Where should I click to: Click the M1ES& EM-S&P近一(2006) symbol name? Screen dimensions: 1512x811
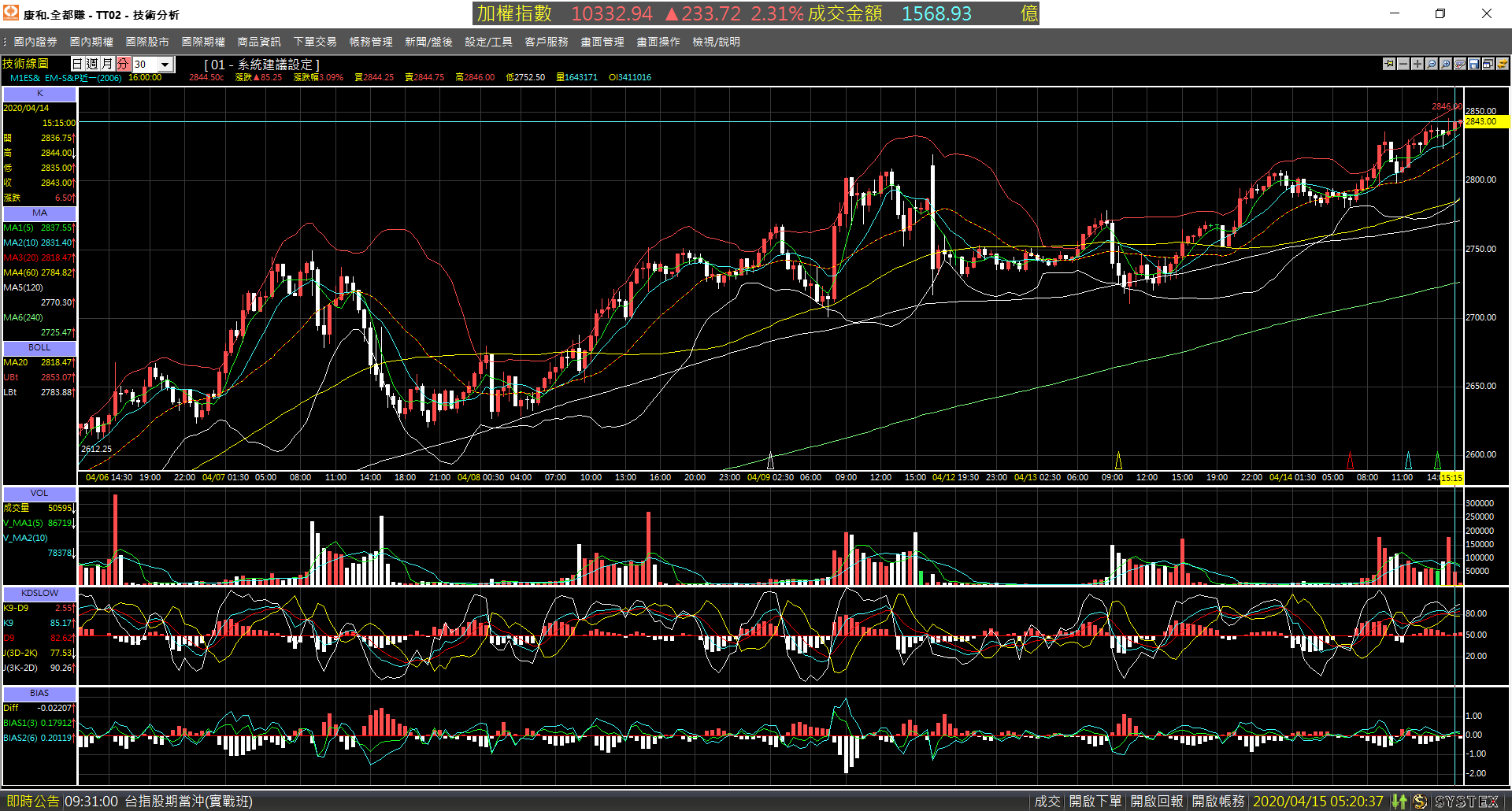[65, 78]
